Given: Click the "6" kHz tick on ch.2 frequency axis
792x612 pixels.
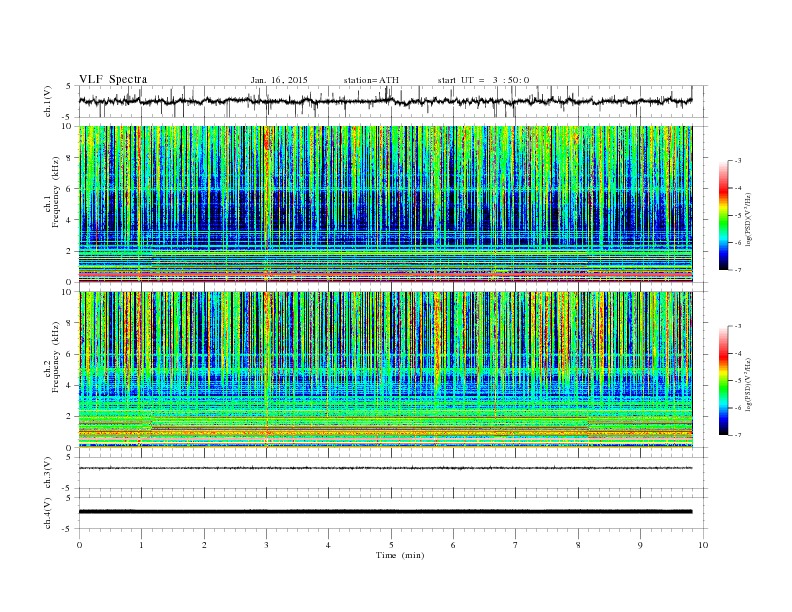Looking at the screenshot, I should pos(69,354).
